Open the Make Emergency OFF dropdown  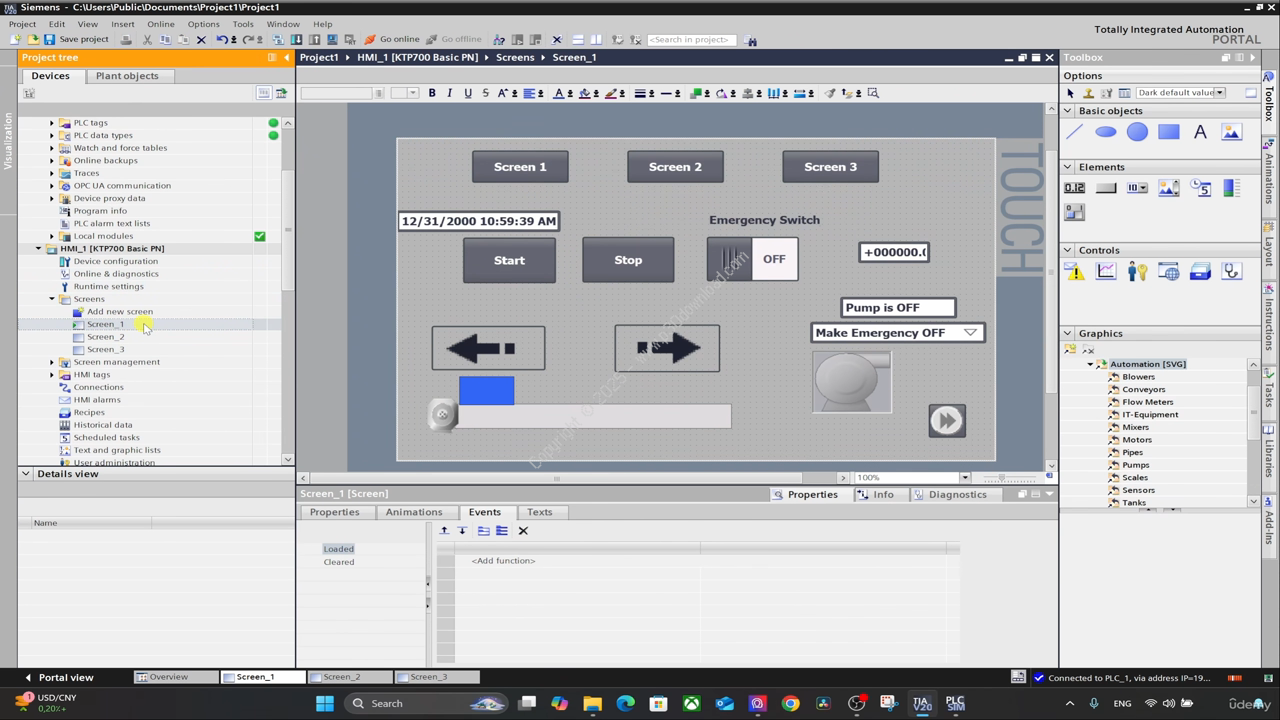pos(969,333)
